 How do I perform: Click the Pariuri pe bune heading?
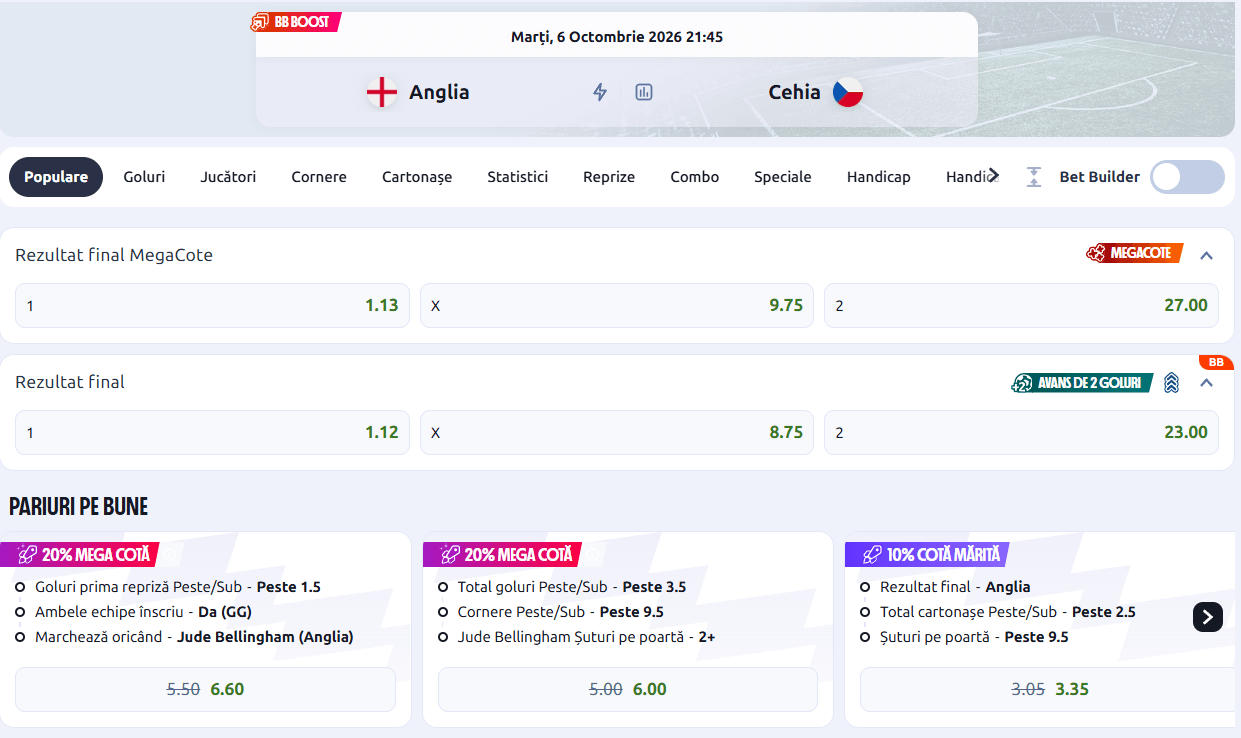(x=79, y=507)
